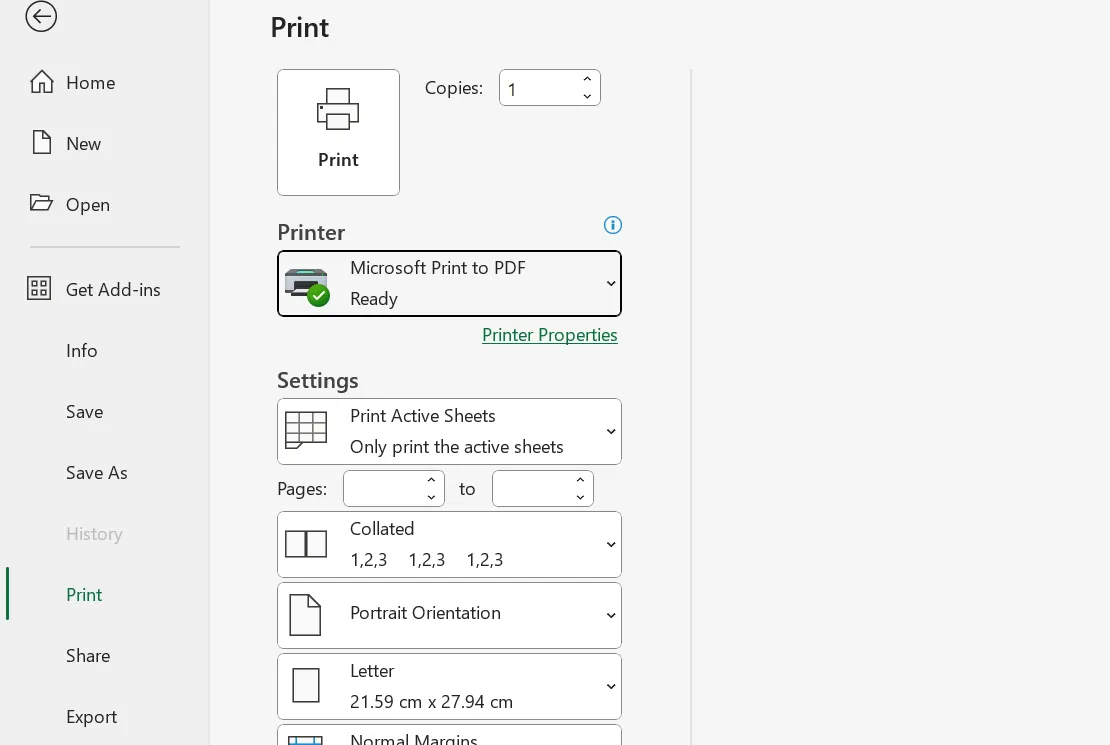Select the Home icon in the sidebar
The width and height of the screenshot is (1110, 745).
pyautogui.click(x=42, y=82)
